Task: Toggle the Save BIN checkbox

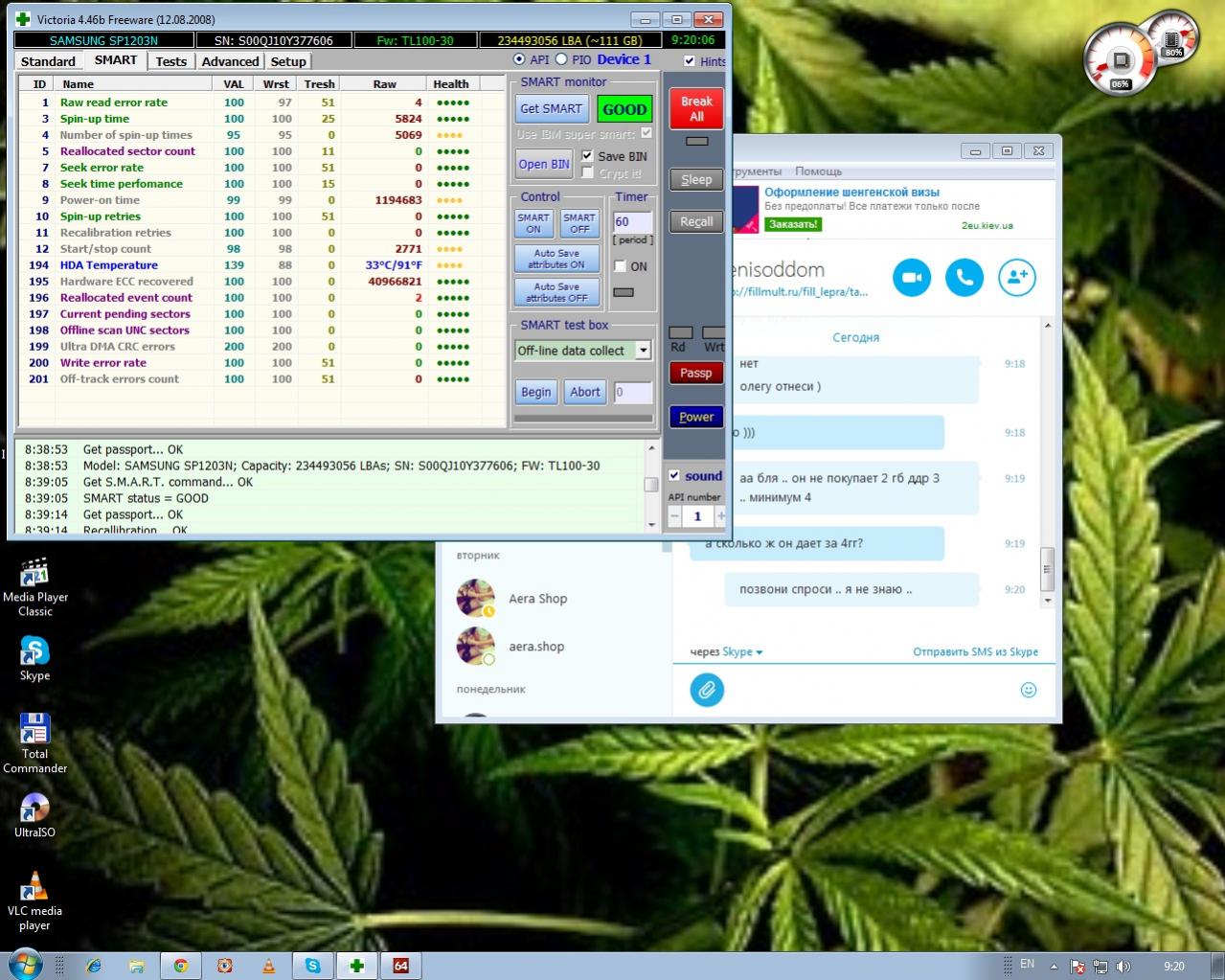Action: (x=587, y=156)
